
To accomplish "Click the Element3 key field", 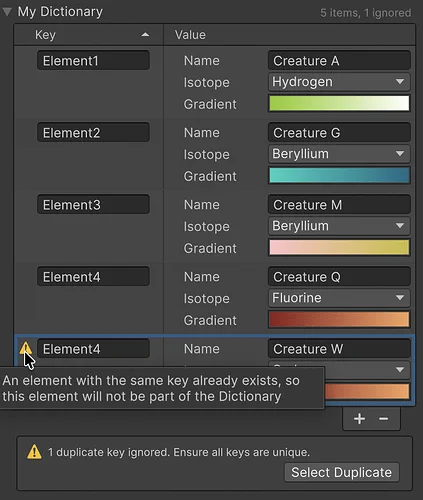I will (93, 204).
